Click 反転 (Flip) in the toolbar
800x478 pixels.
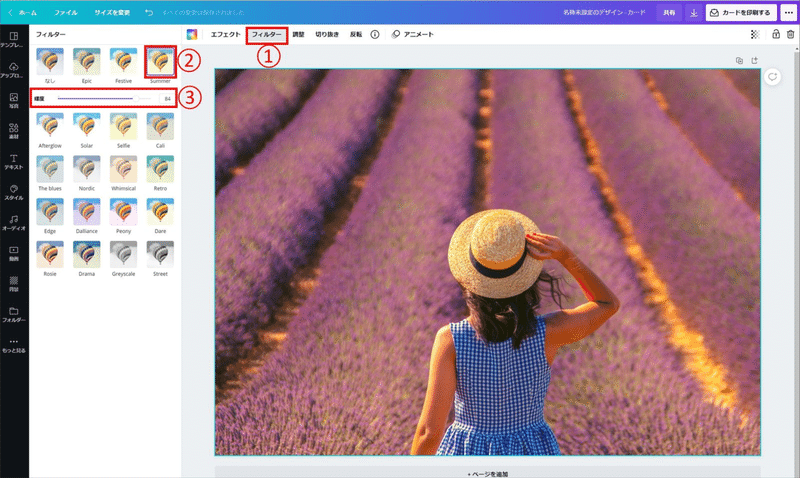click(356, 34)
